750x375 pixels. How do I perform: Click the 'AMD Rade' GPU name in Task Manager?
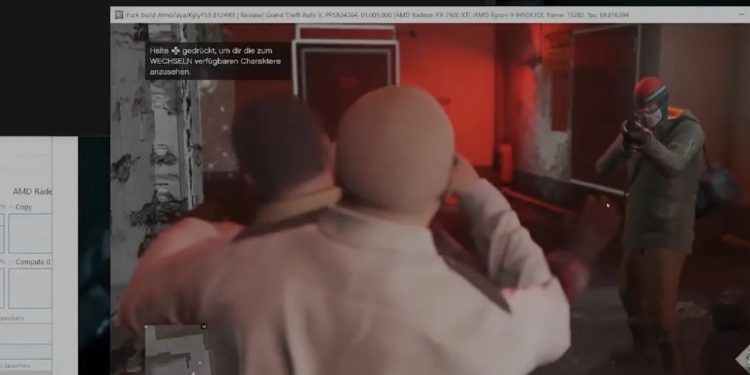click(x=33, y=191)
